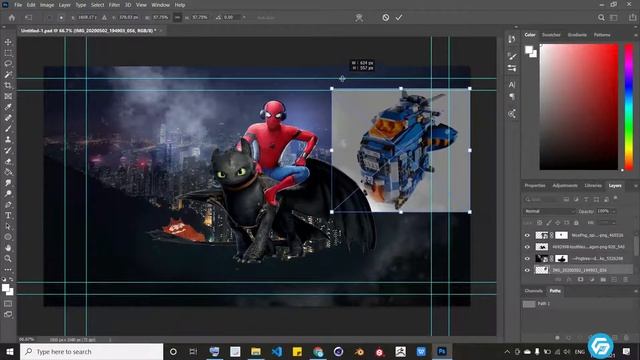Toggle warp mode icon in options bar

pos(359,18)
